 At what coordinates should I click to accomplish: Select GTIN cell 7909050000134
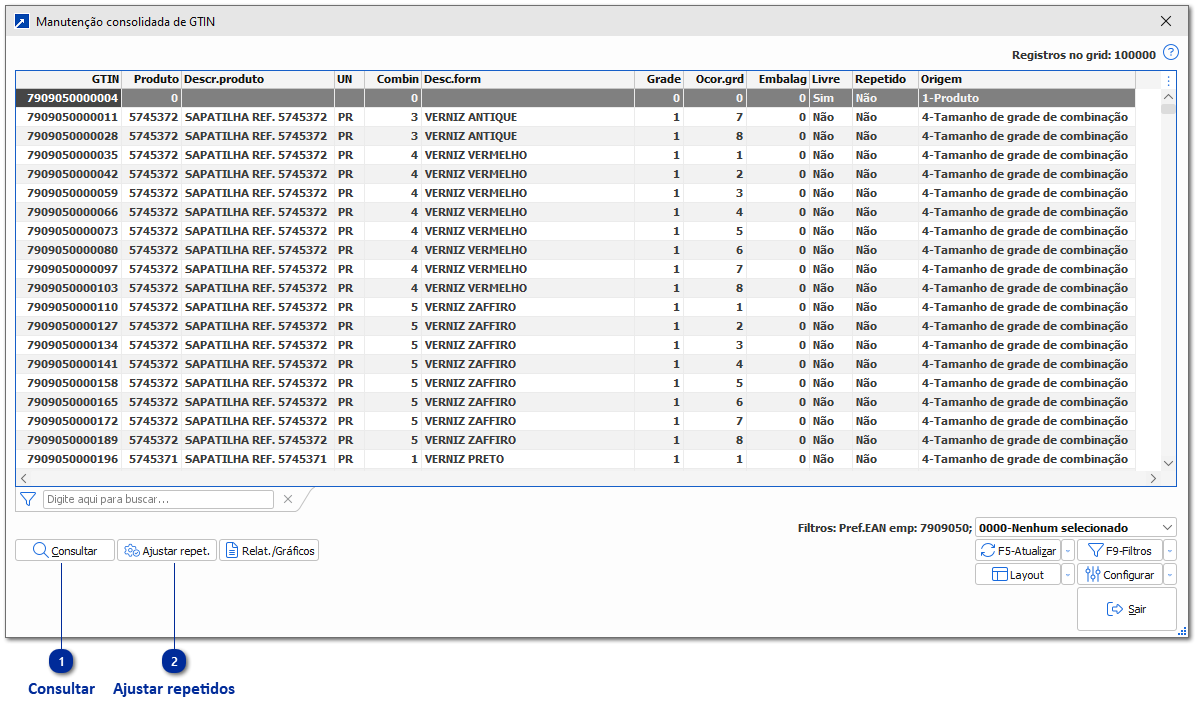69,345
